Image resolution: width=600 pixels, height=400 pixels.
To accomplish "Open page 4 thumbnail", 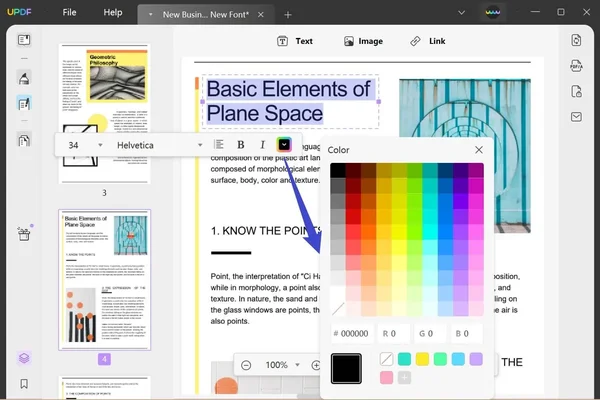I will tap(104, 280).
